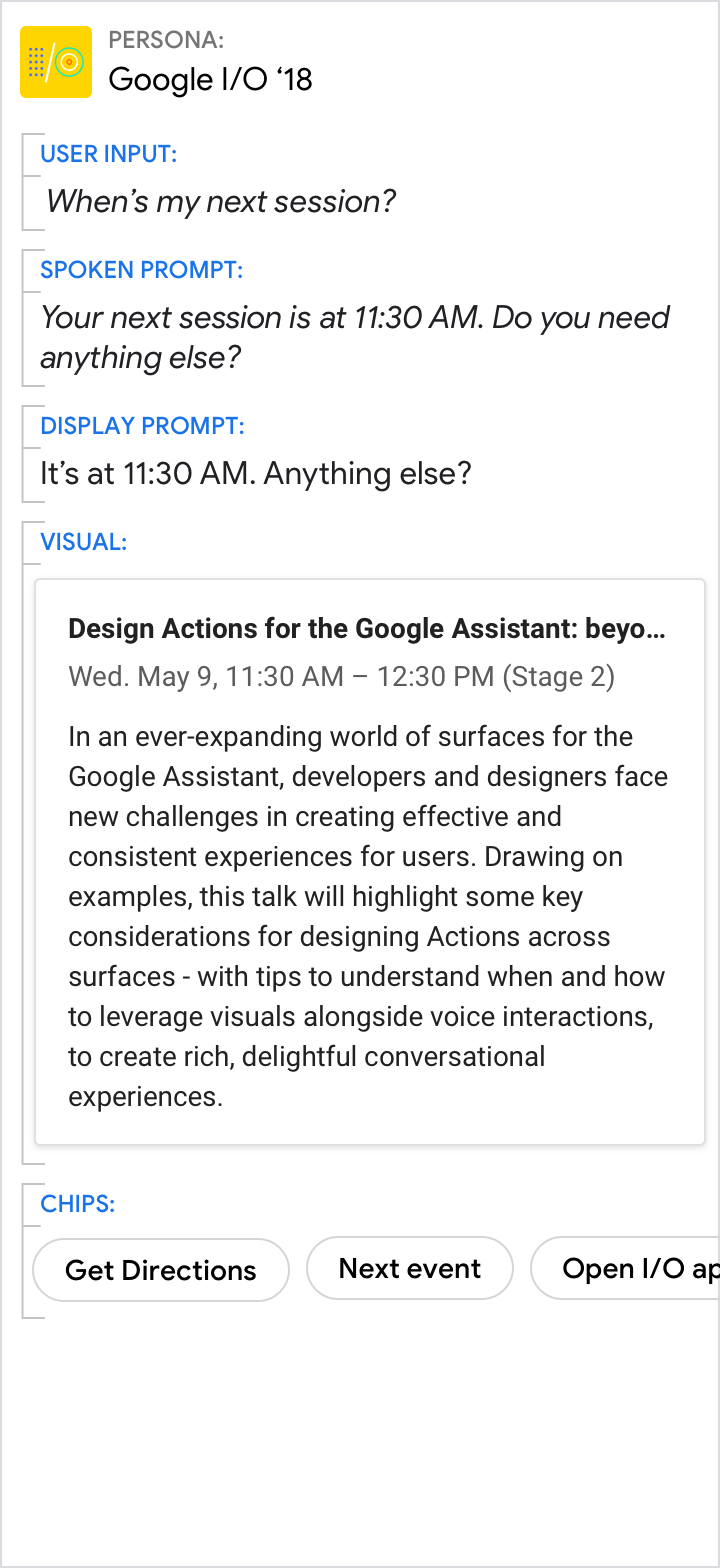The width and height of the screenshot is (720, 1568).
Task: Click the SPOKEN PROMPT section label
Action: 141,270
